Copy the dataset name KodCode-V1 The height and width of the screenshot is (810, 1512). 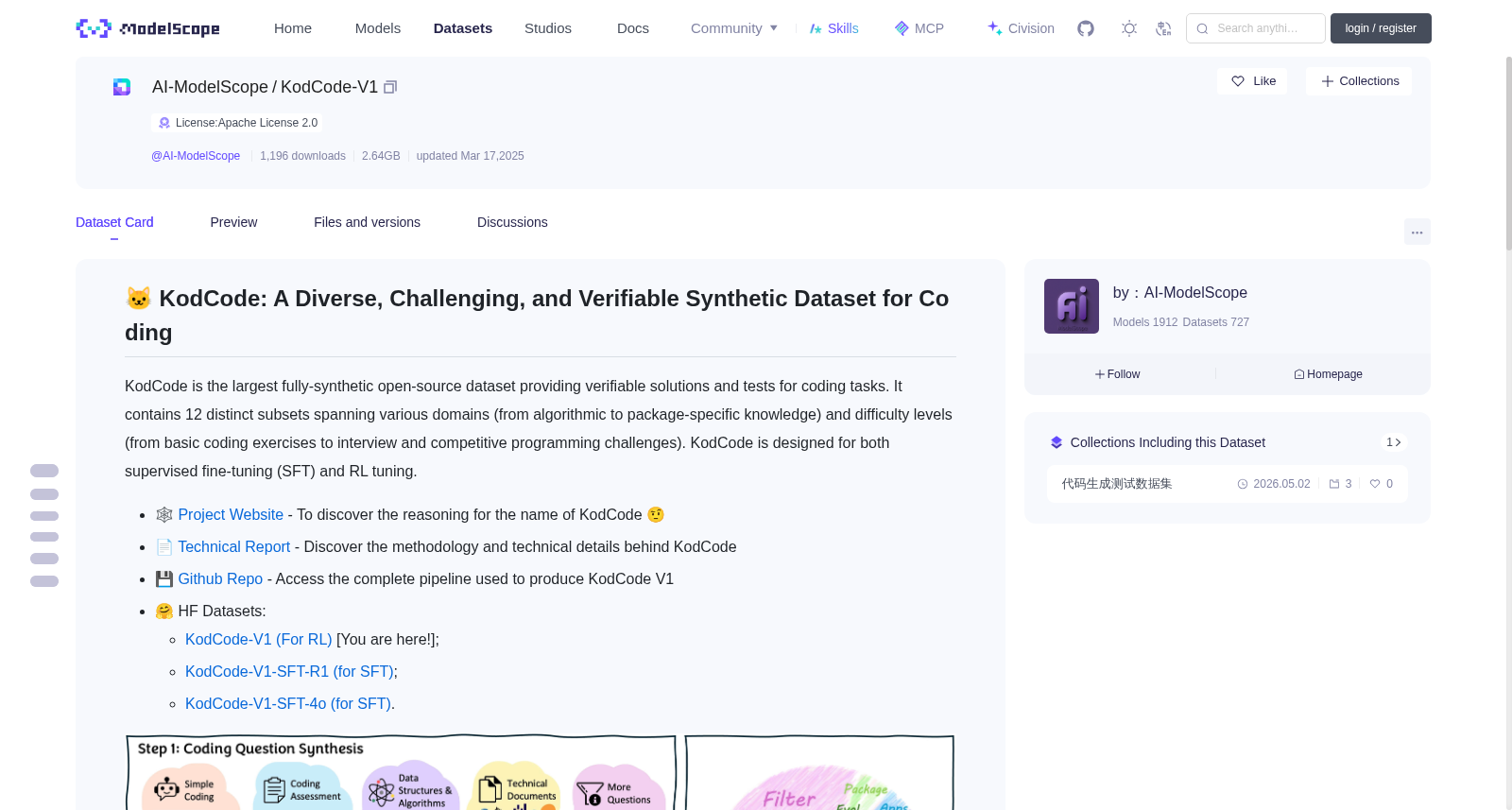coord(390,87)
